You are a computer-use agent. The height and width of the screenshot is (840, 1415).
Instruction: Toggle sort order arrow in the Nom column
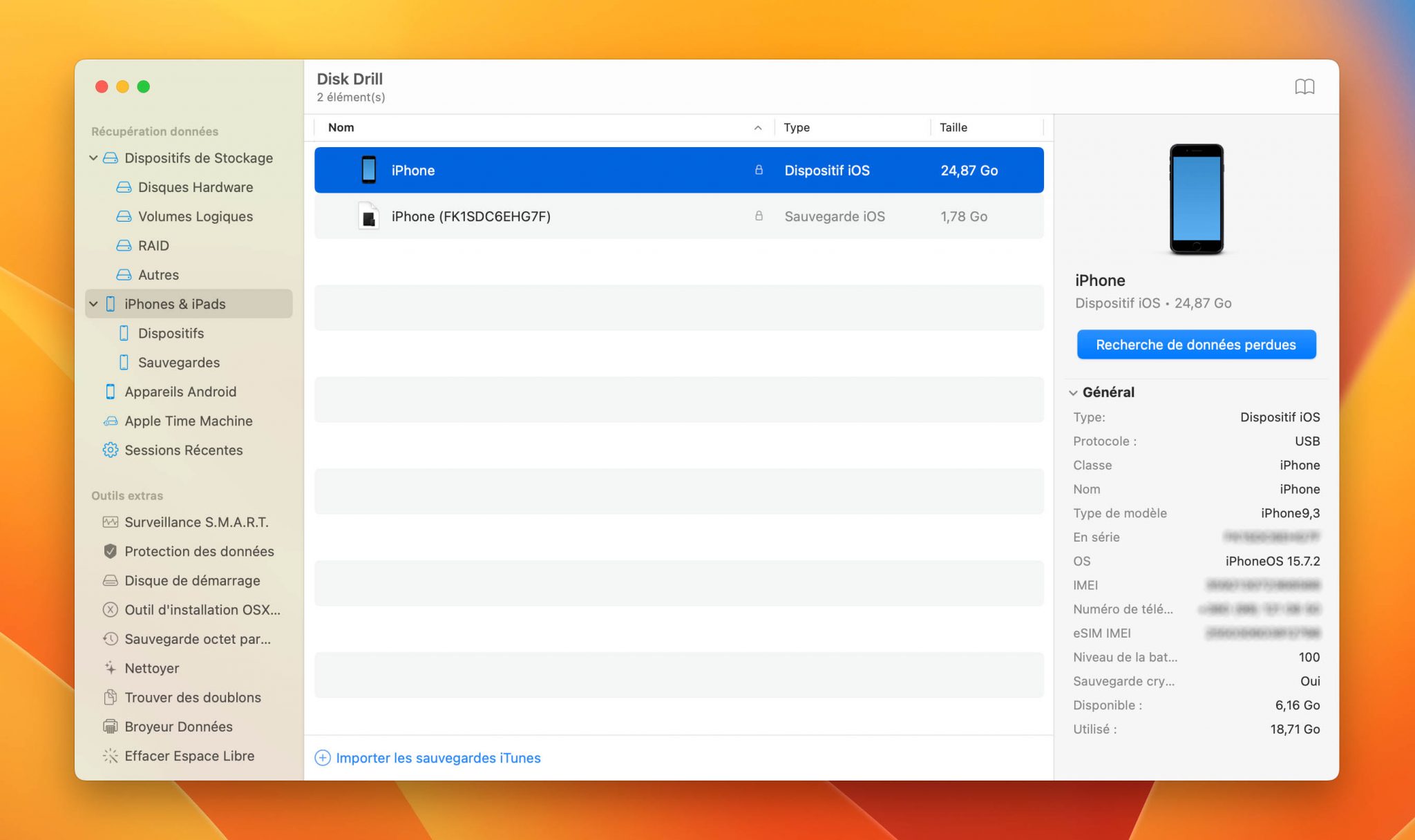[758, 128]
